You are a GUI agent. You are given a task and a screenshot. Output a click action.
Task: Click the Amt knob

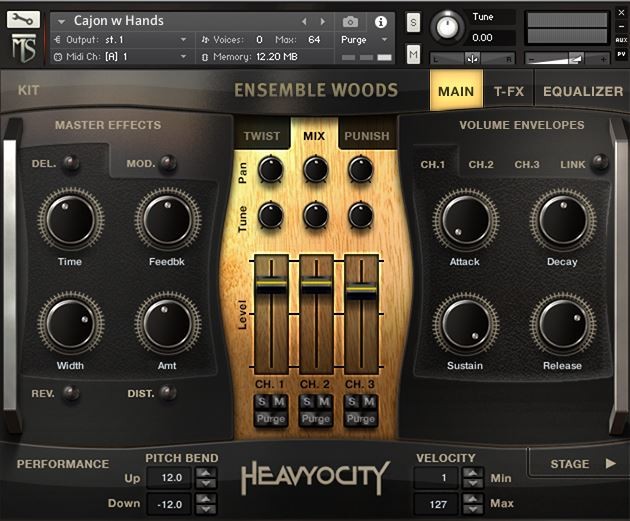(168, 323)
